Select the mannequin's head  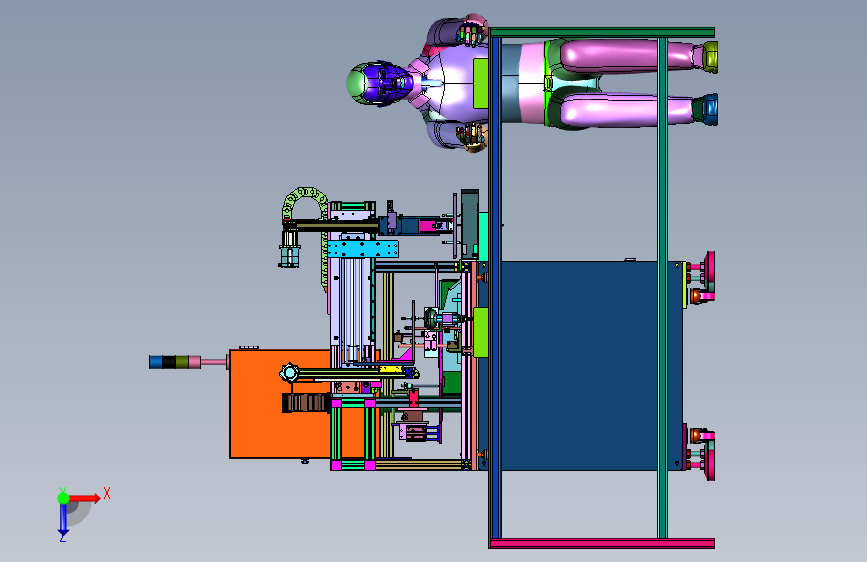pyautogui.click(x=380, y=84)
